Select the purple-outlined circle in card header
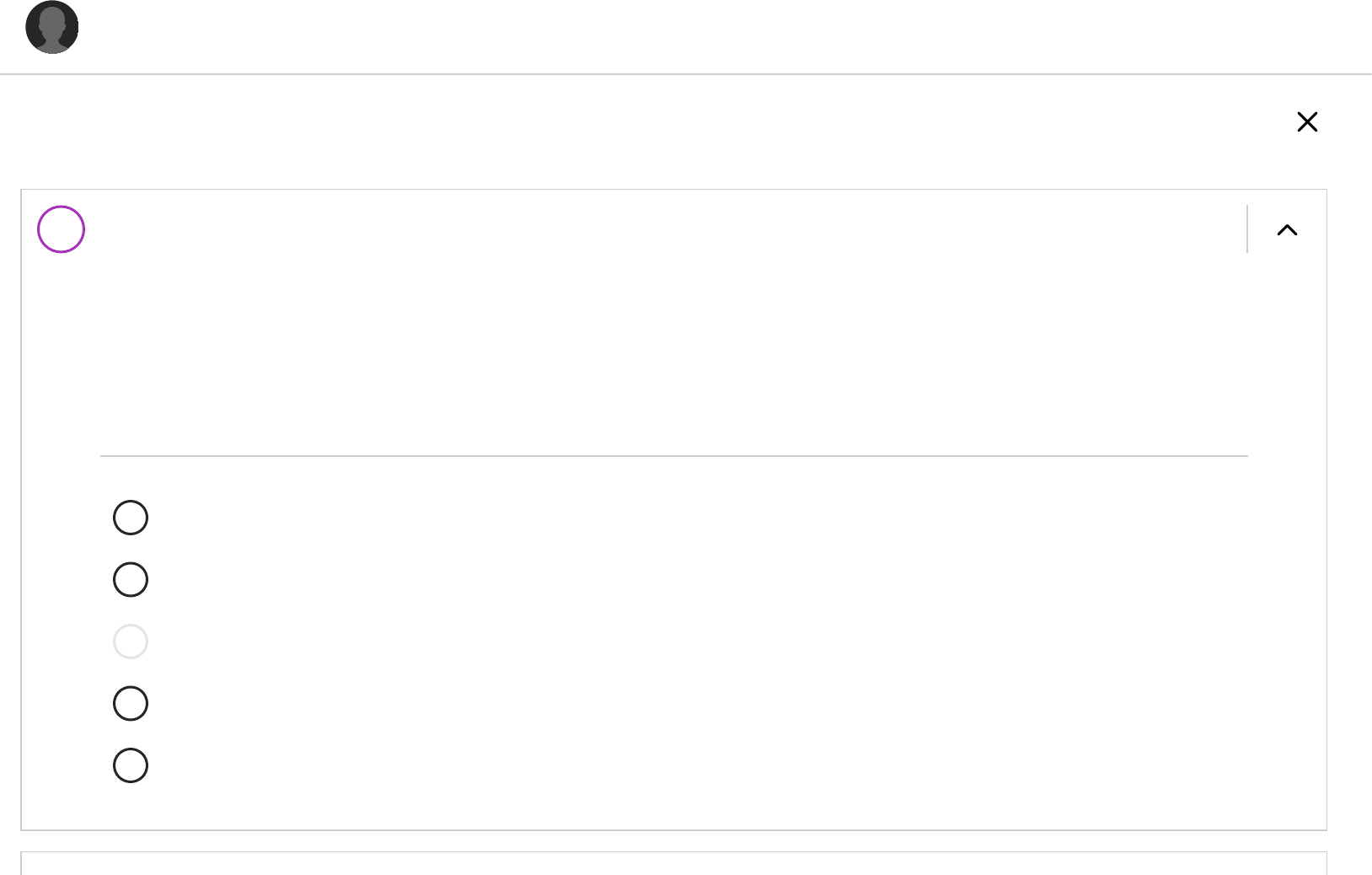 [x=62, y=229]
